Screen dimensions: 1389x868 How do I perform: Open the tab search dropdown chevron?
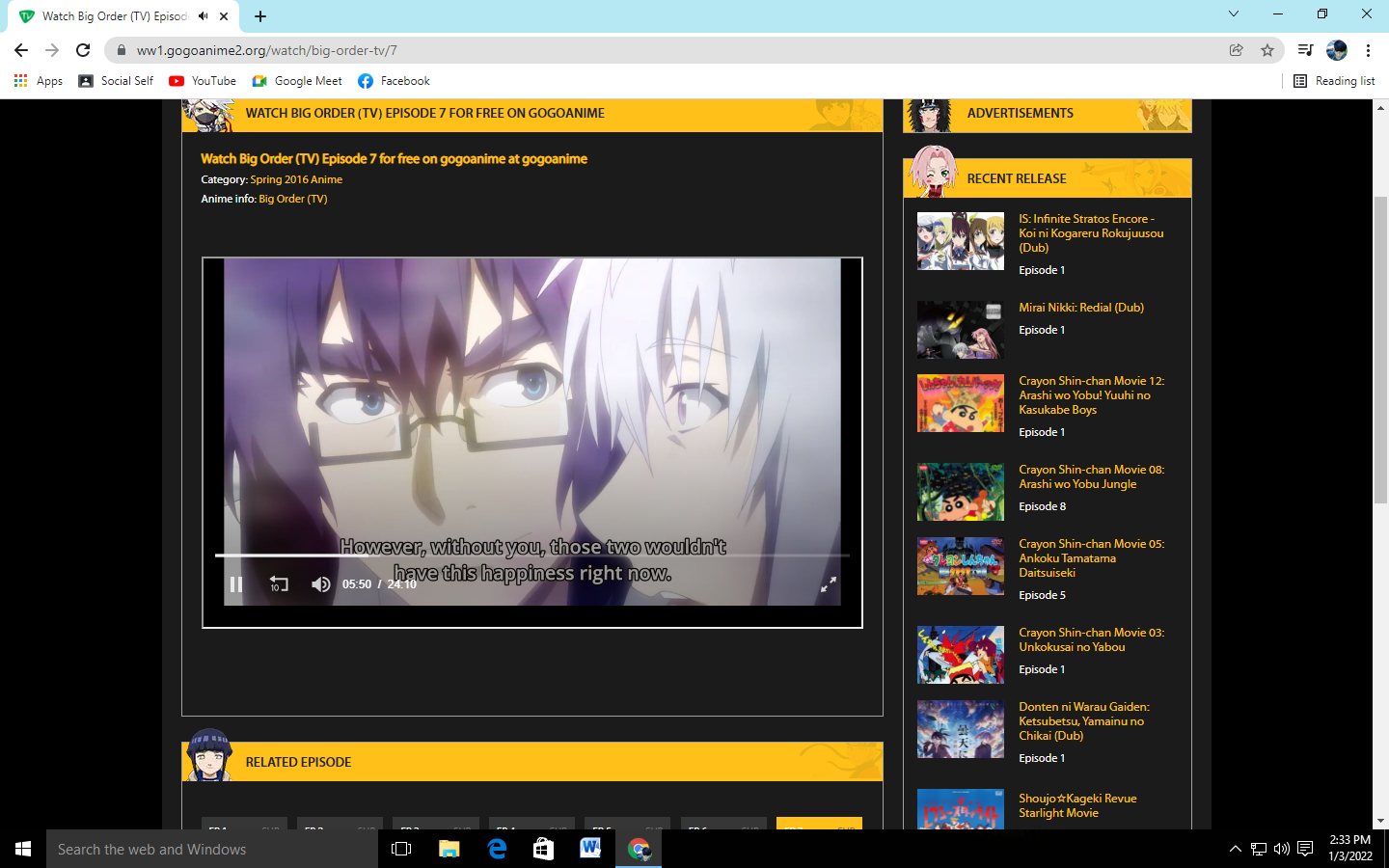click(1233, 14)
